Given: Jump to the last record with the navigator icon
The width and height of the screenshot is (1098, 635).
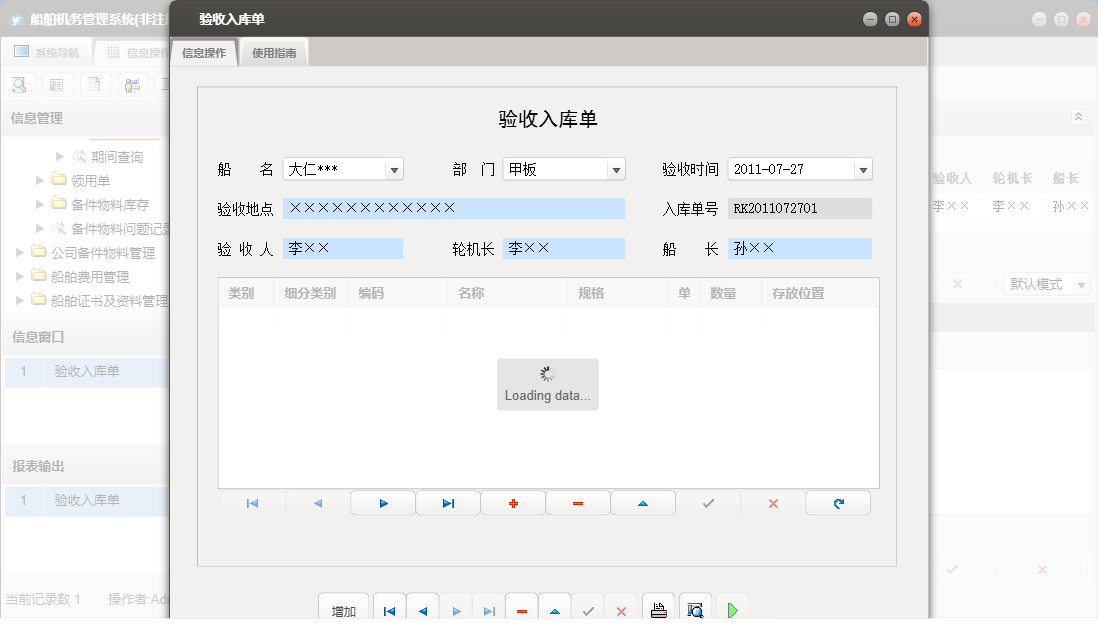Looking at the screenshot, I should (447, 502).
